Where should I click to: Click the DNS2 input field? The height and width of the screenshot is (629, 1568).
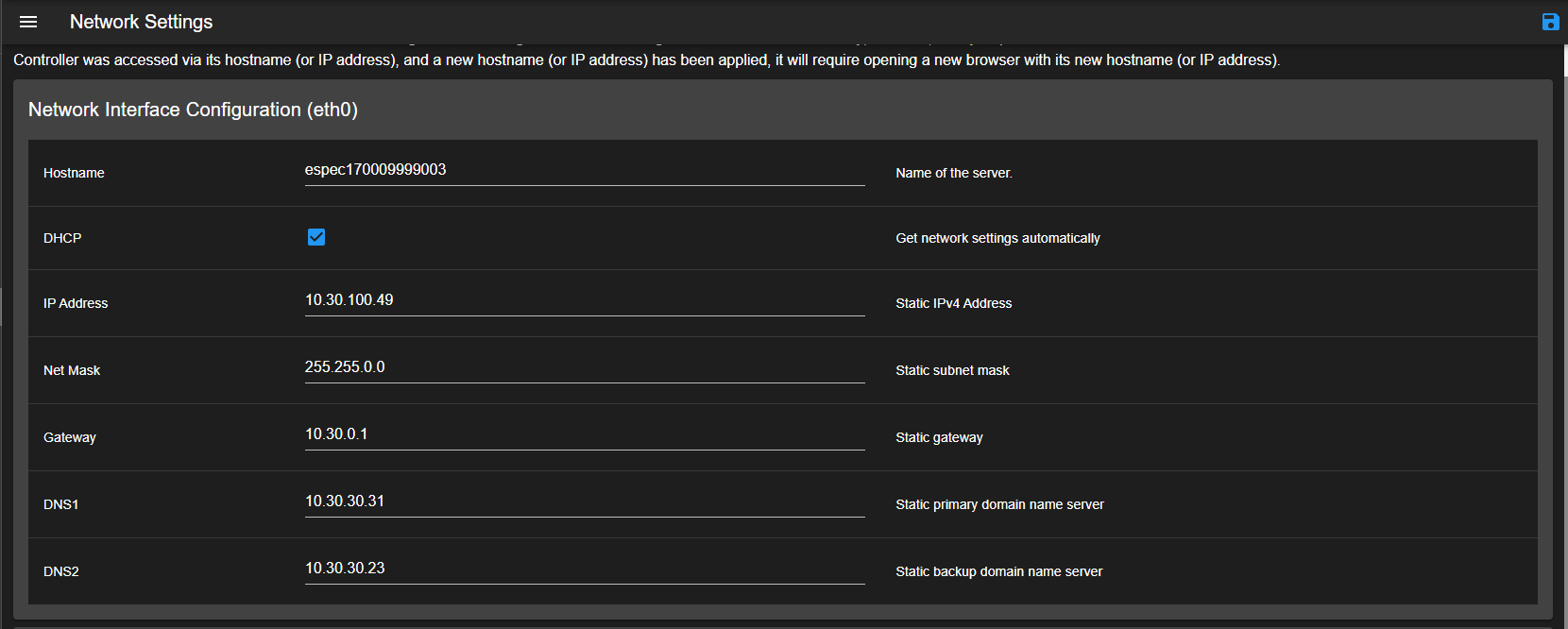585,569
